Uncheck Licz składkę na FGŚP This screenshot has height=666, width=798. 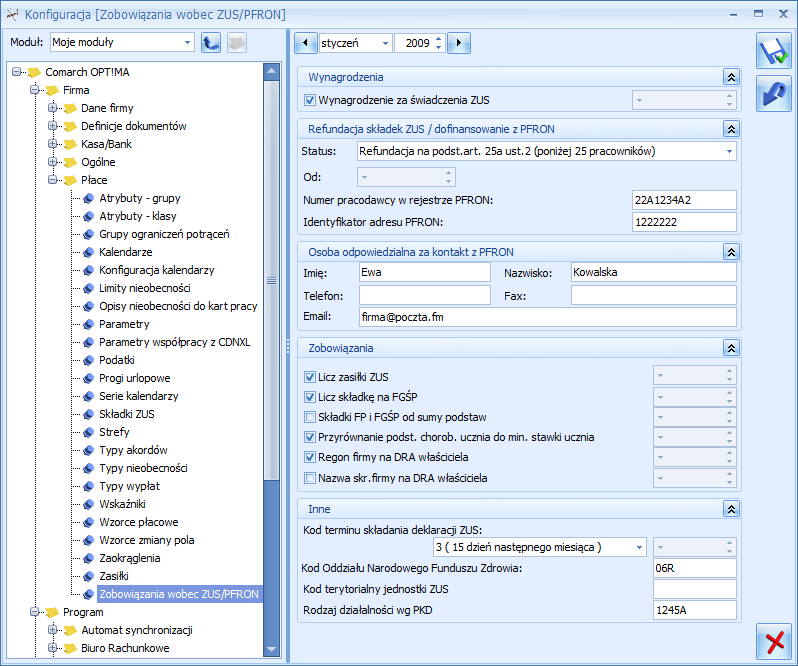coord(309,397)
